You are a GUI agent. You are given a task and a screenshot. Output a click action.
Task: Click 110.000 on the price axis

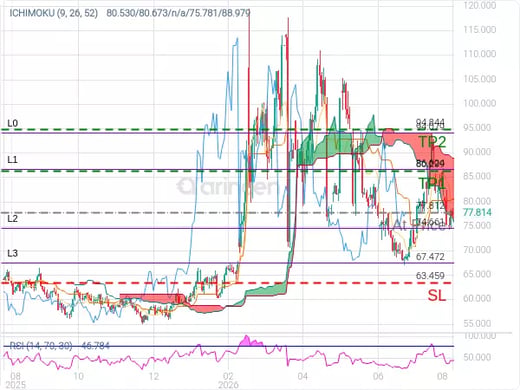pyautogui.click(x=479, y=54)
